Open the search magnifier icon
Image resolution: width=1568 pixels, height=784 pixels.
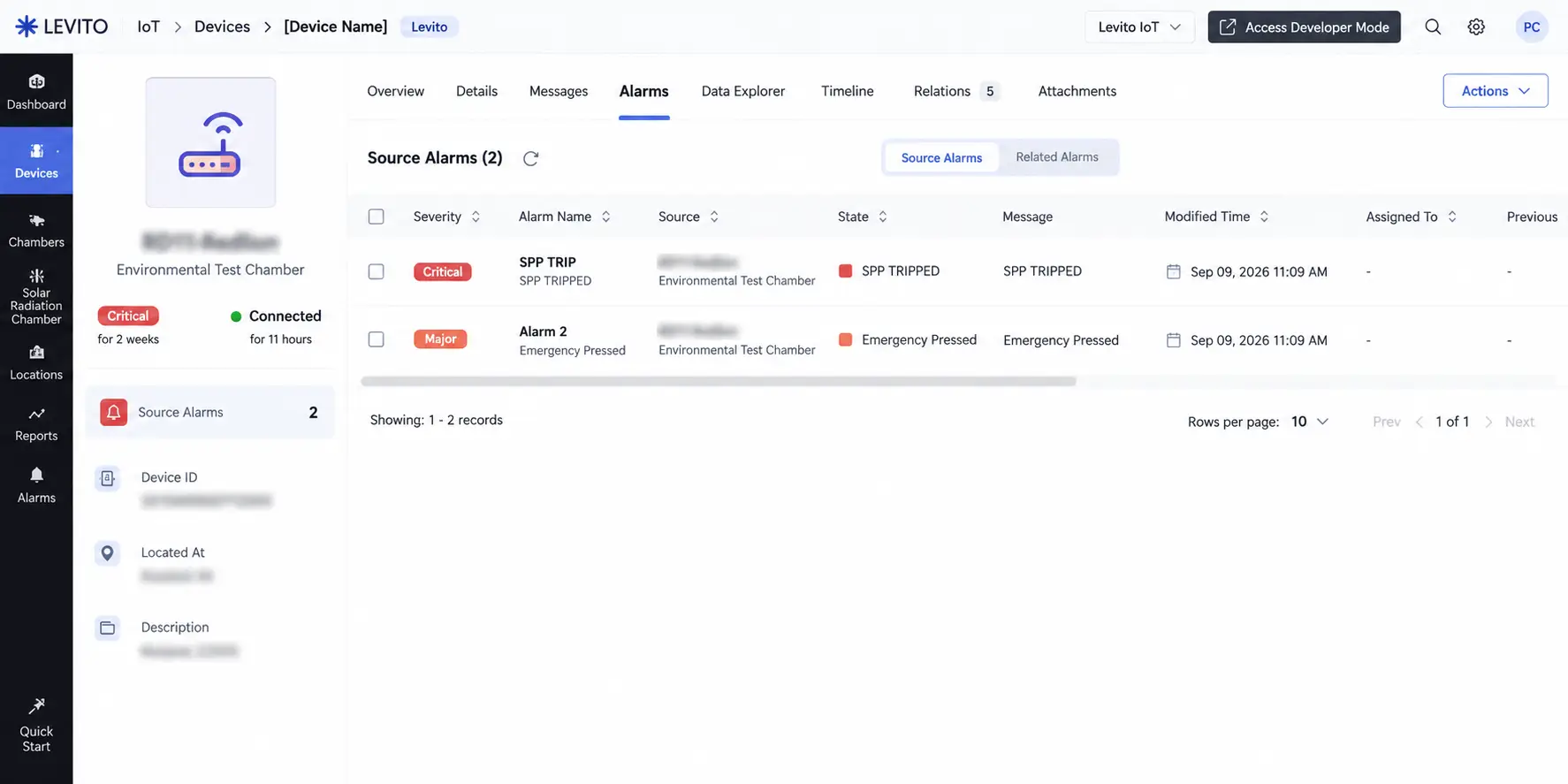point(1433,27)
